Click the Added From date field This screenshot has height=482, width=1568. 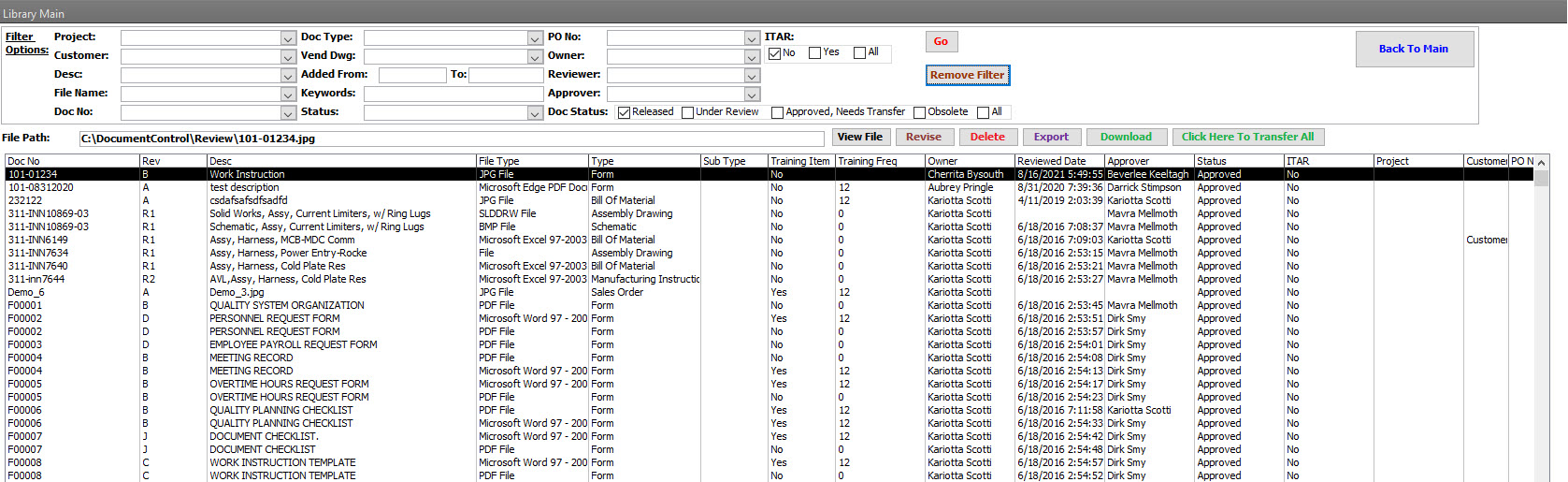click(x=412, y=75)
